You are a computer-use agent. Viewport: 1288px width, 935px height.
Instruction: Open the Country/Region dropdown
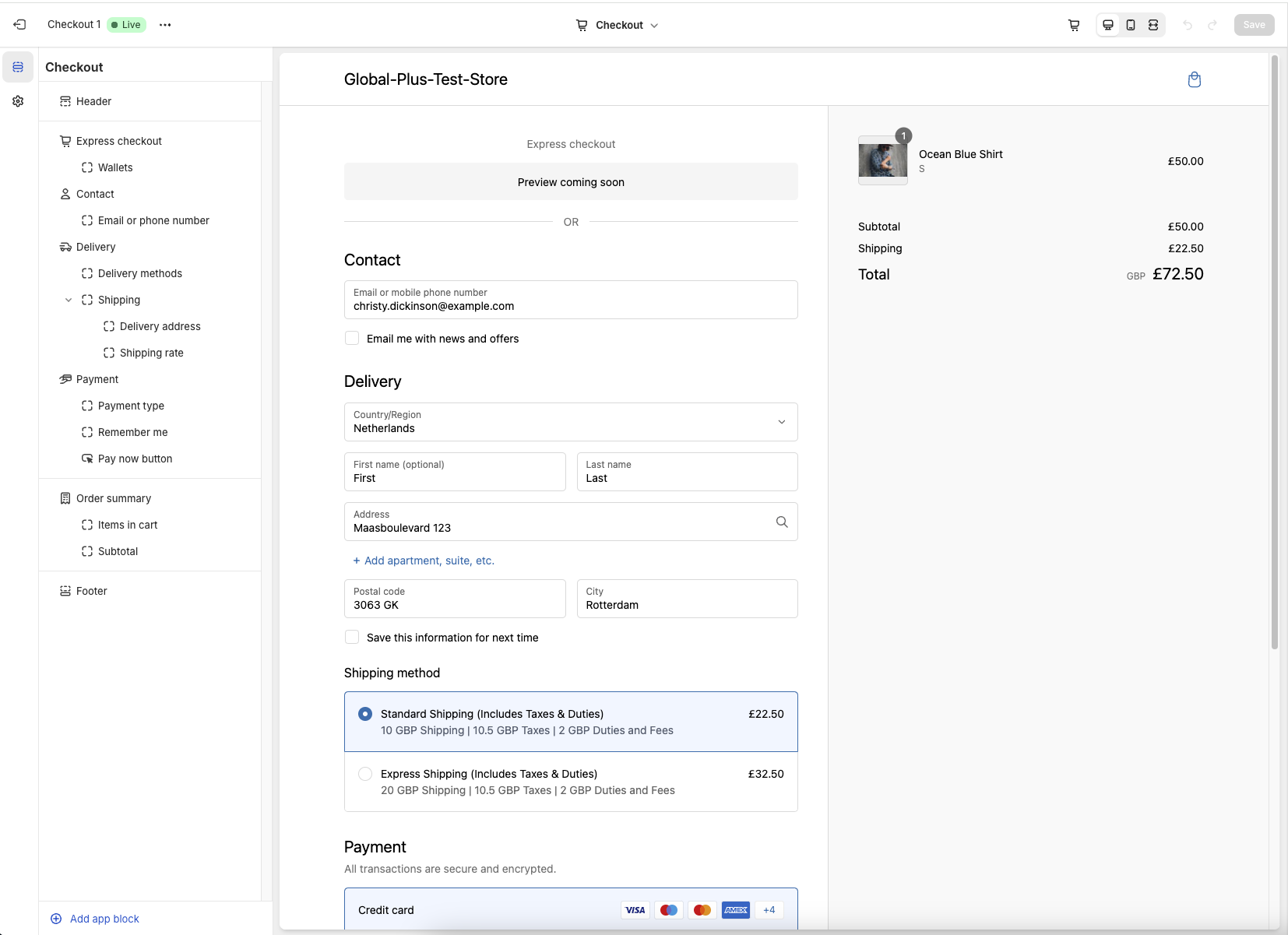(x=571, y=422)
